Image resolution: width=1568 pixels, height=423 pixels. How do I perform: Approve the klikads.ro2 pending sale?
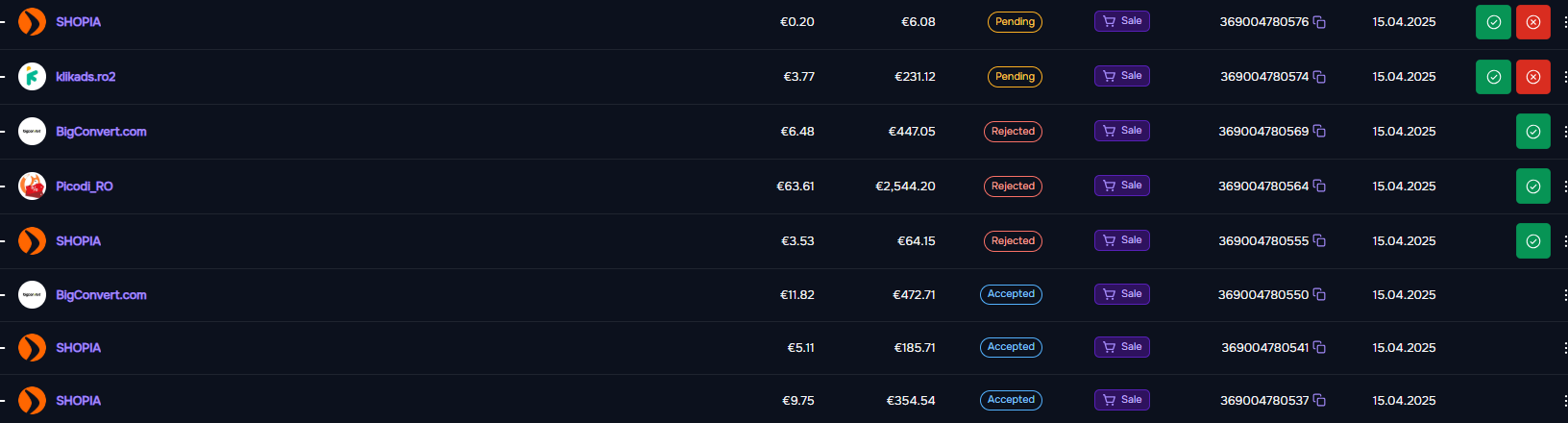tap(1493, 77)
